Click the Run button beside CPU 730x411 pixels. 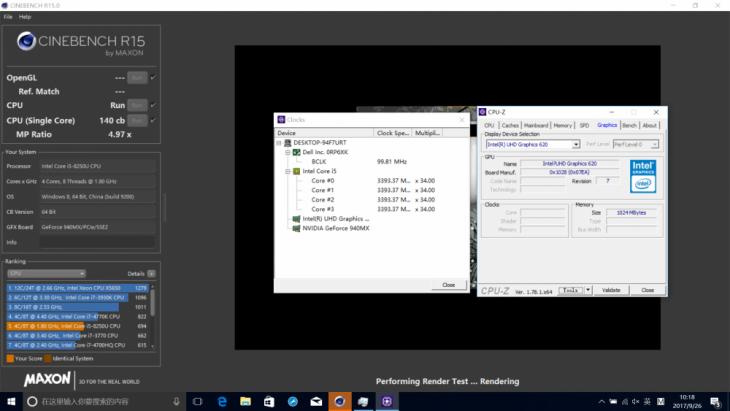tap(137, 105)
